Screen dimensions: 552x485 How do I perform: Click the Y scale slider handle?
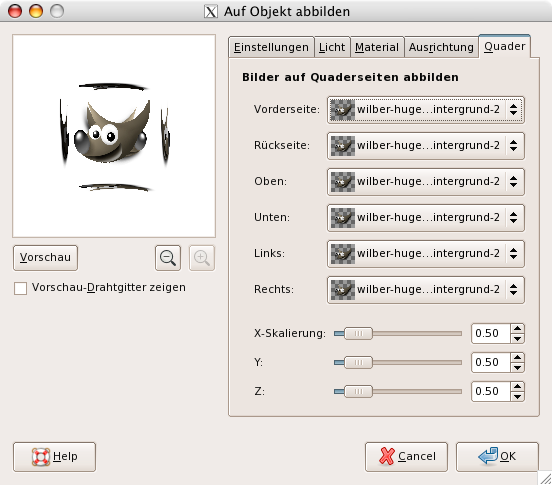click(x=358, y=362)
